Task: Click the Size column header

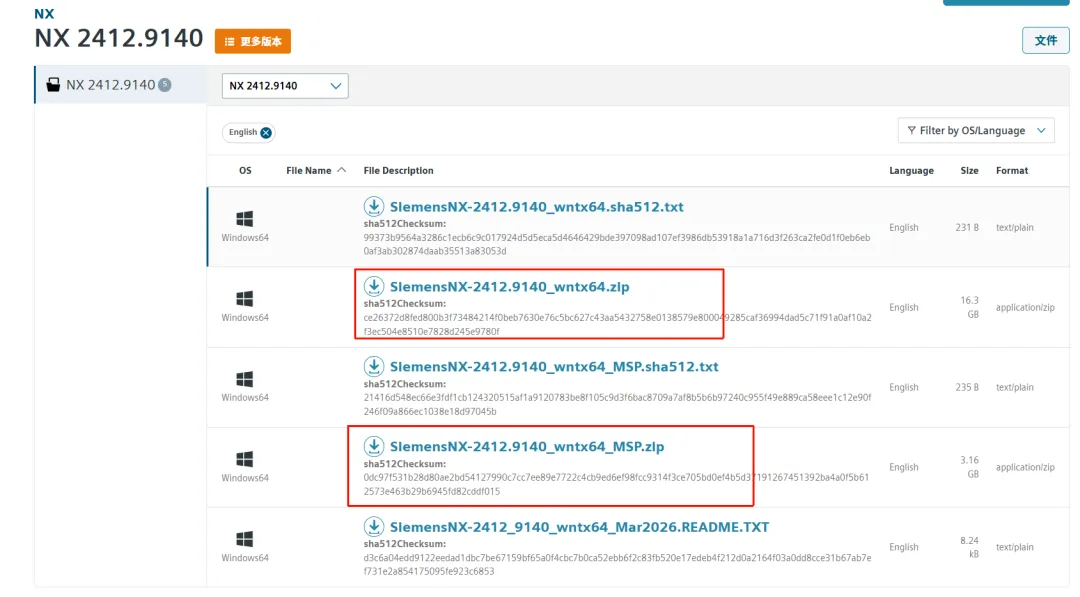Action: pos(969,170)
